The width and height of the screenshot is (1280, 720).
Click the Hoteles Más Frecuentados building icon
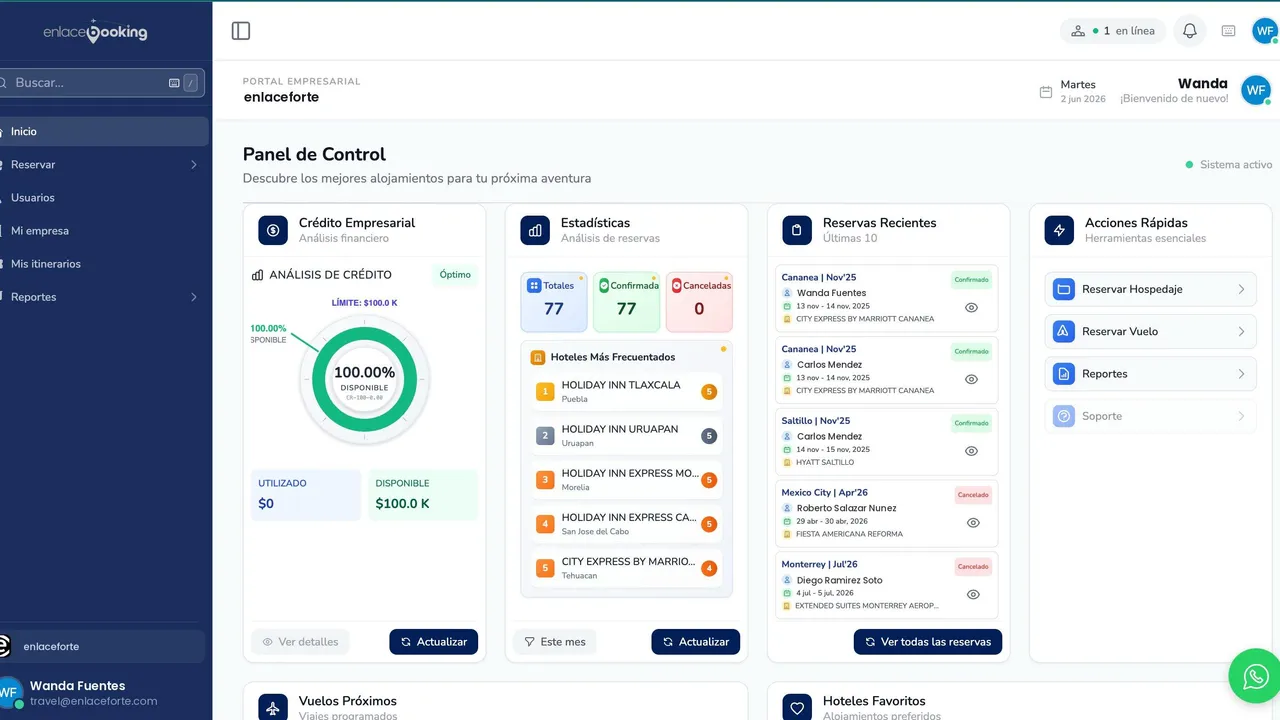[538, 357]
